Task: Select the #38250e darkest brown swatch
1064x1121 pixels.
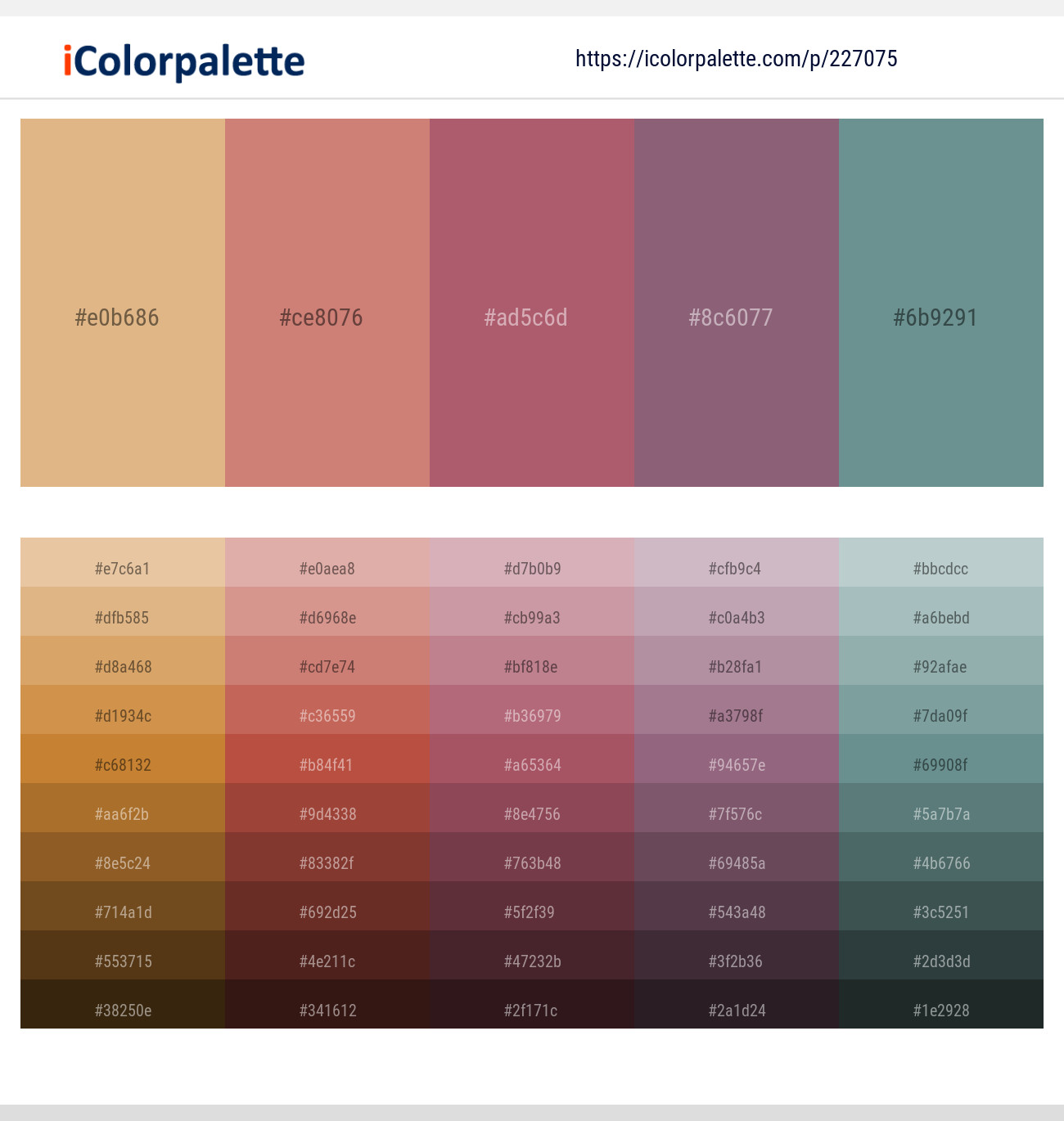Action: click(123, 1004)
